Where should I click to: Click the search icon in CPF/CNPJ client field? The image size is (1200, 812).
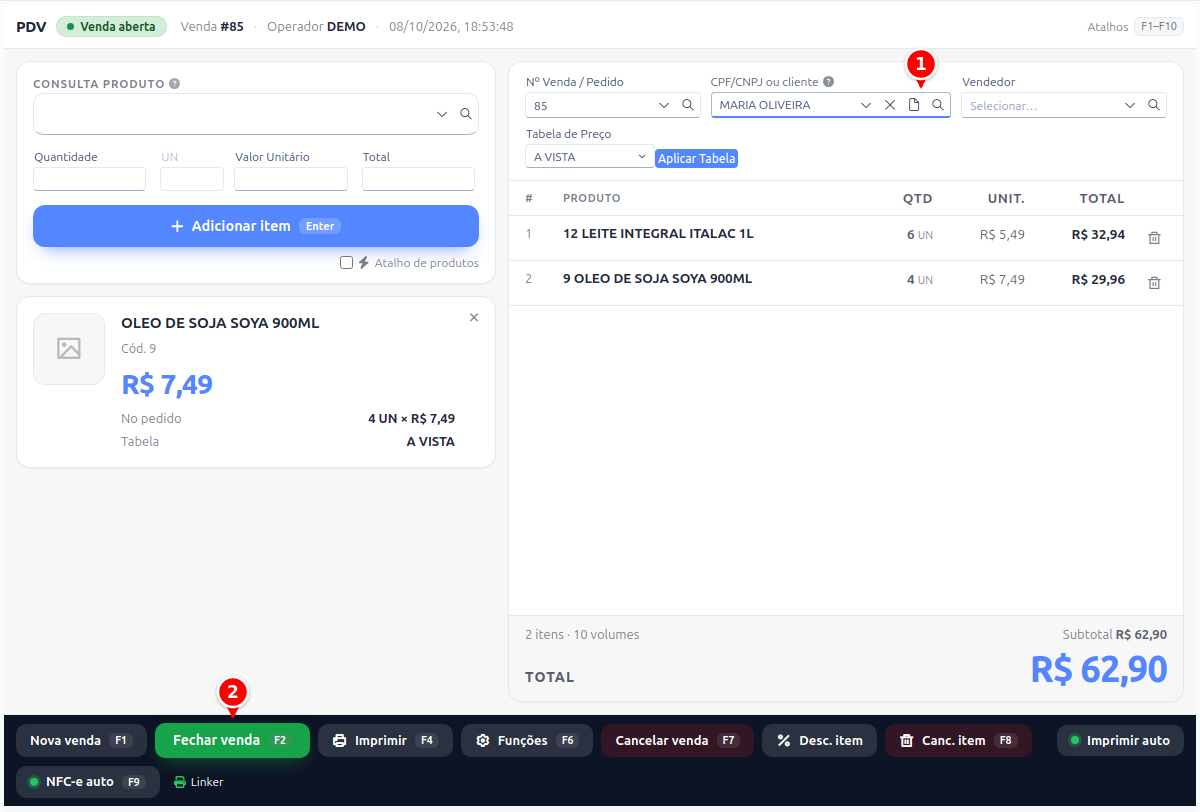[938, 105]
